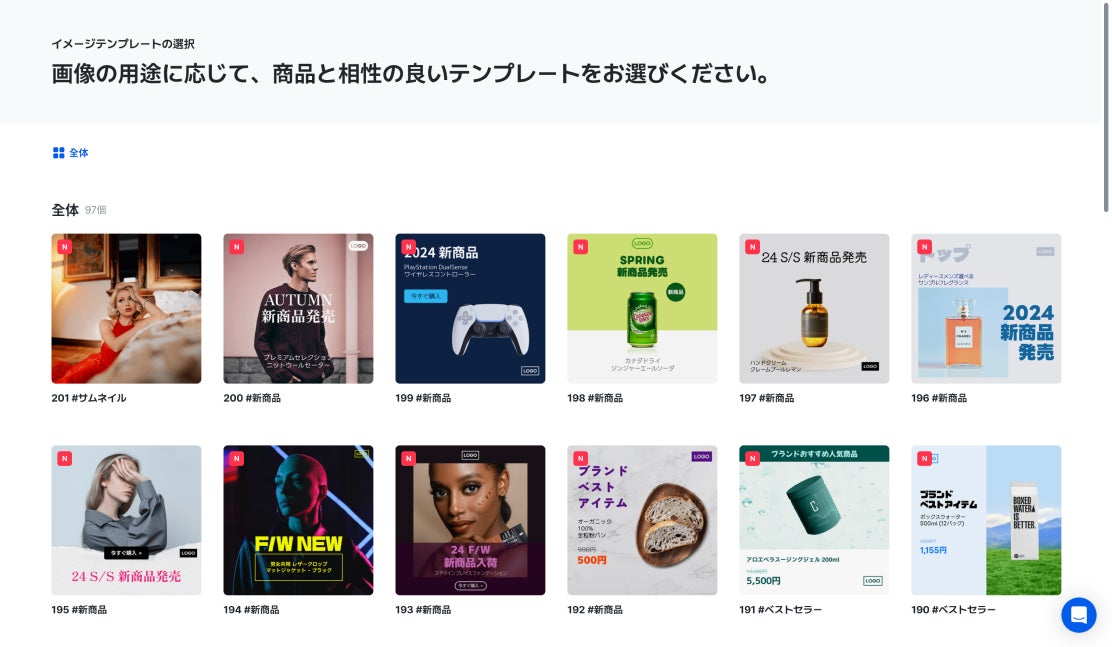Screen dimensions: 1112x647
Task: Click the N badge on template 195
Action: click(x=65, y=458)
